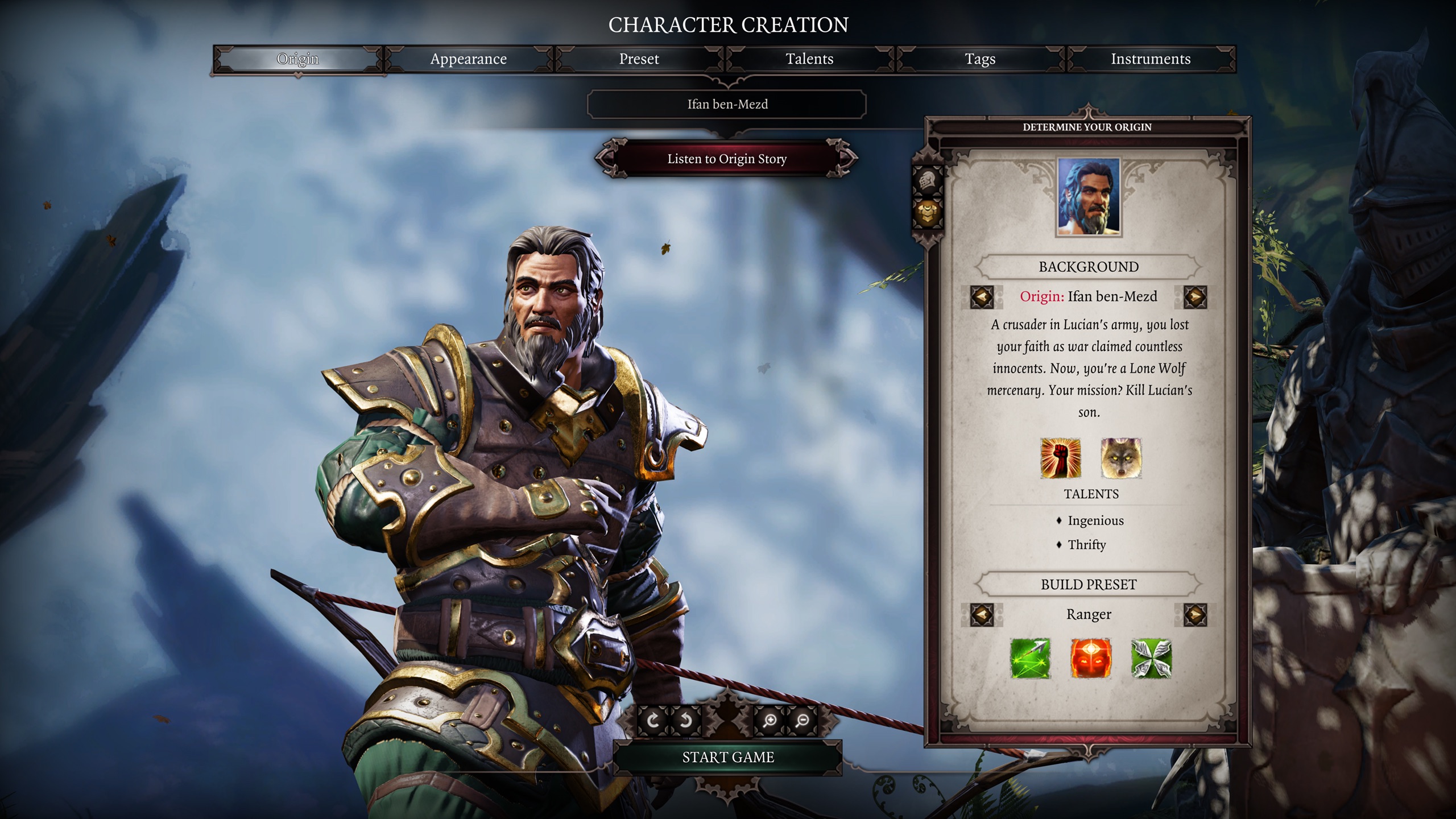Zoom out from character model
This screenshot has height=819, width=1456.
pos(803,721)
